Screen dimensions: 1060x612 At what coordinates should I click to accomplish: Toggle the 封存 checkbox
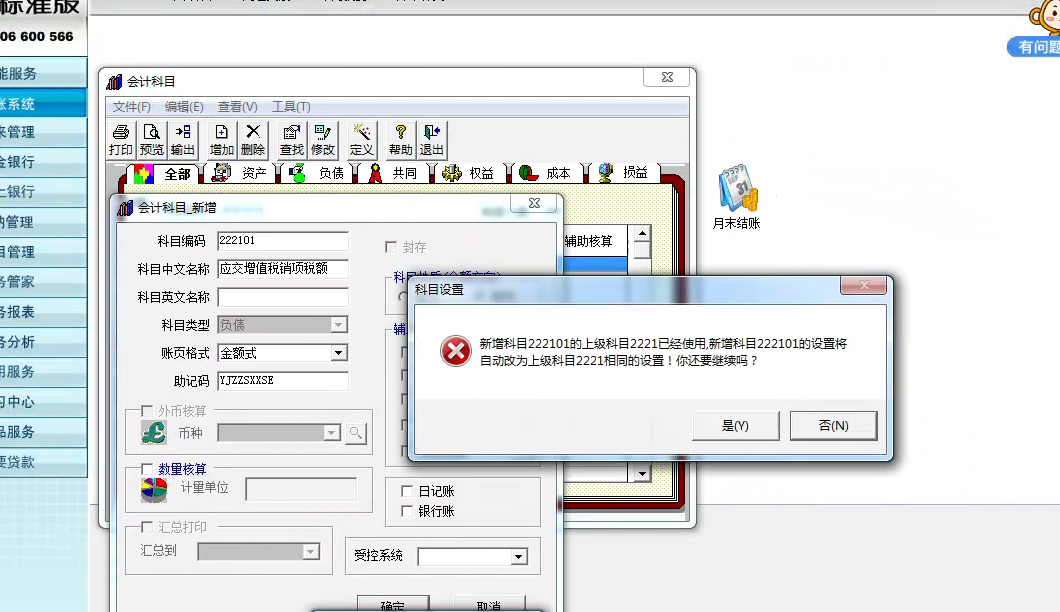tap(391, 247)
